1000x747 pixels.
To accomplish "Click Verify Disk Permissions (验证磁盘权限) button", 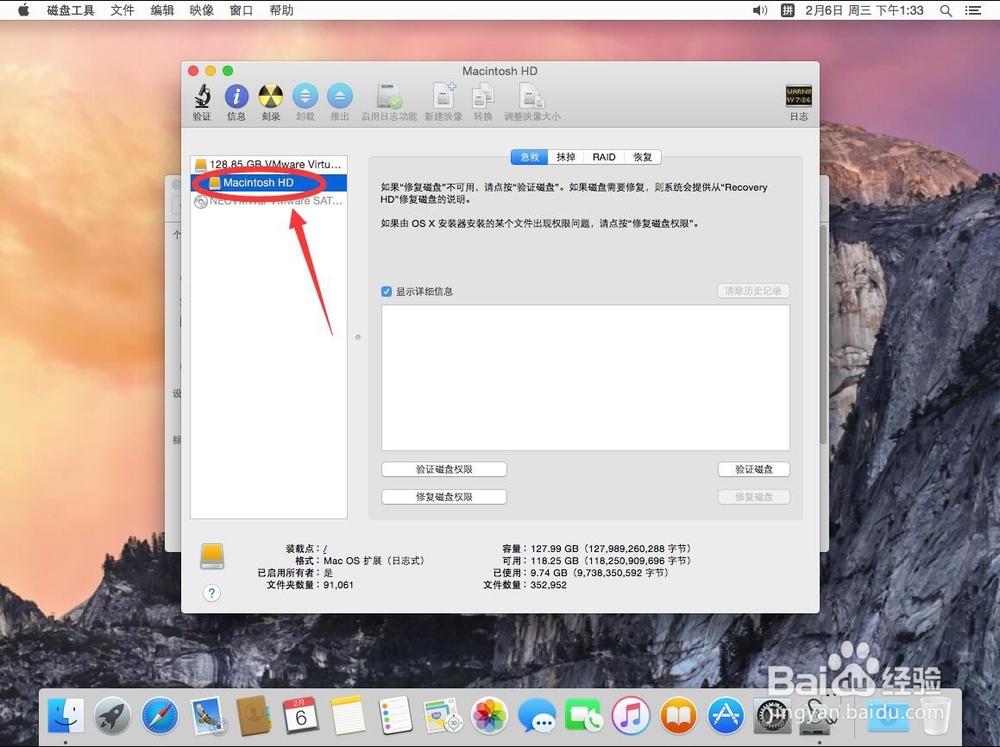I will (444, 470).
